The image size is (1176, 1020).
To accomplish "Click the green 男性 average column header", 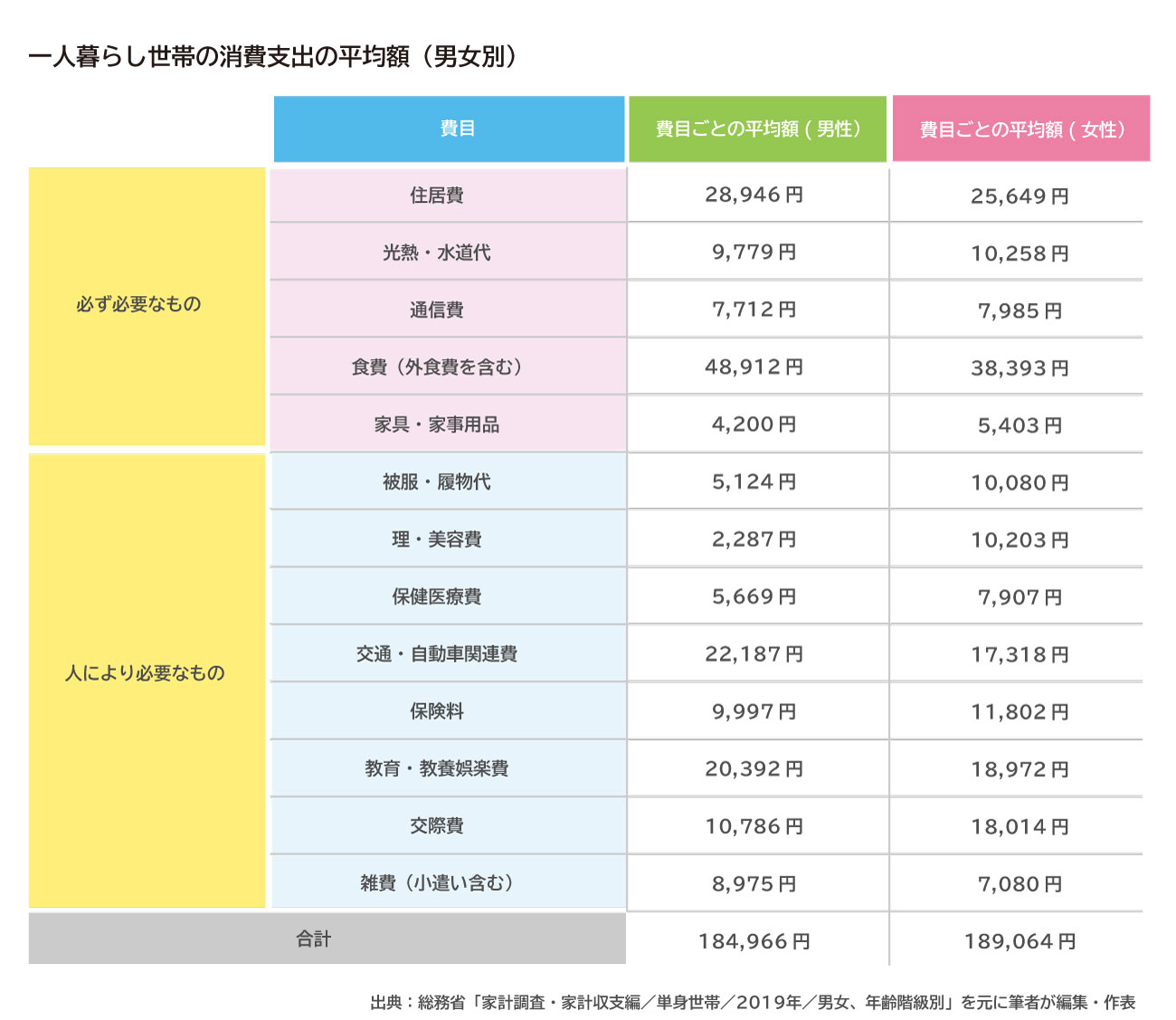I will 757,129.
